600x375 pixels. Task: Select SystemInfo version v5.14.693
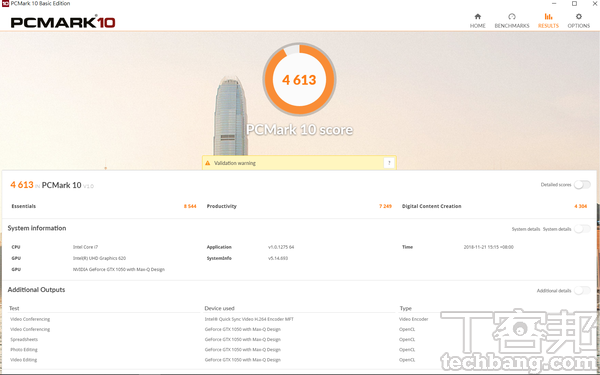tap(278, 258)
